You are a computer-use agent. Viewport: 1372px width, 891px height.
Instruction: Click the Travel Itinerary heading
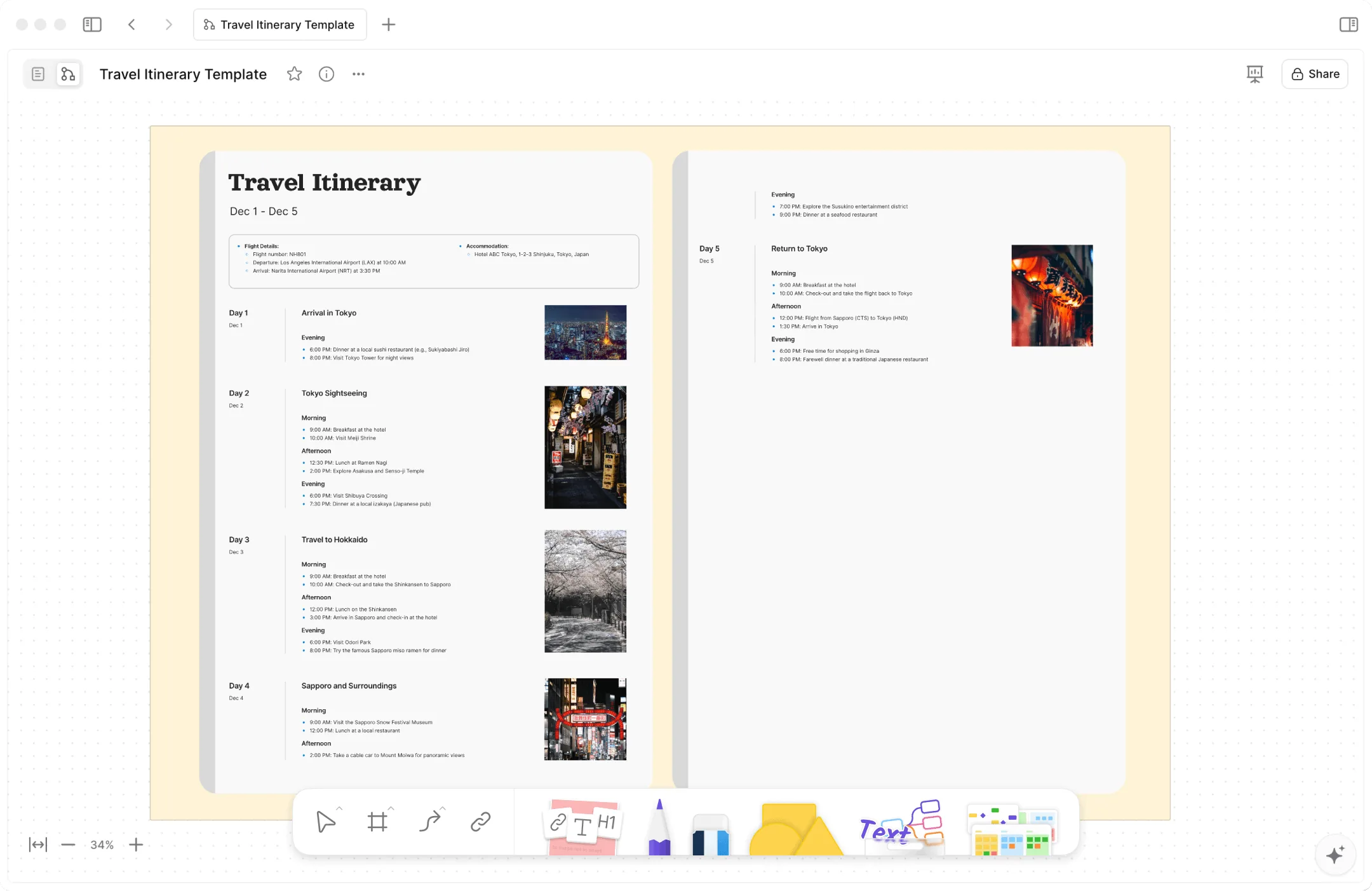324,182
